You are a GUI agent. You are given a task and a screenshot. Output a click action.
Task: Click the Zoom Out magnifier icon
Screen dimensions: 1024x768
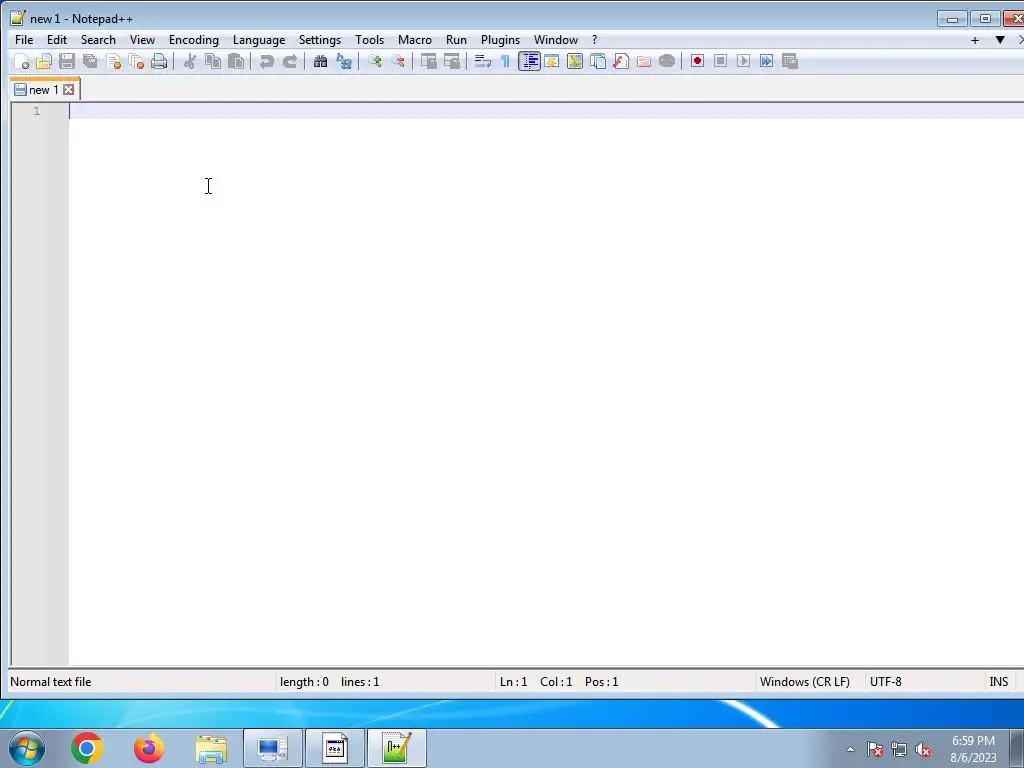(x=397, y=61)
